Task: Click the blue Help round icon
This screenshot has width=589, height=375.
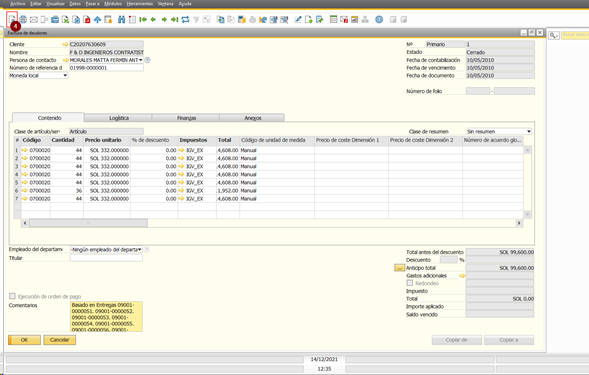Action: coord(379,19)
